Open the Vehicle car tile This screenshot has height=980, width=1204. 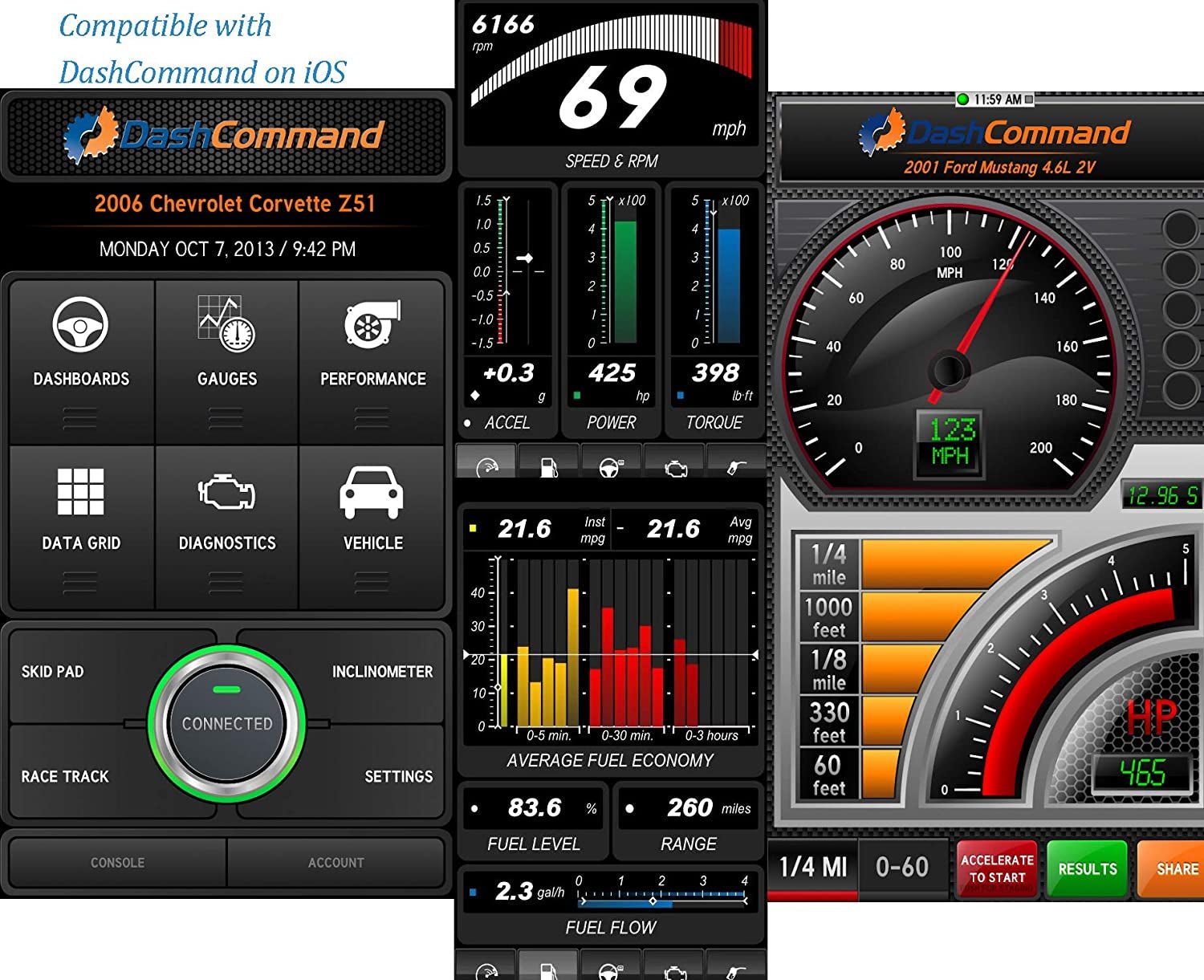tap(372, 527)
